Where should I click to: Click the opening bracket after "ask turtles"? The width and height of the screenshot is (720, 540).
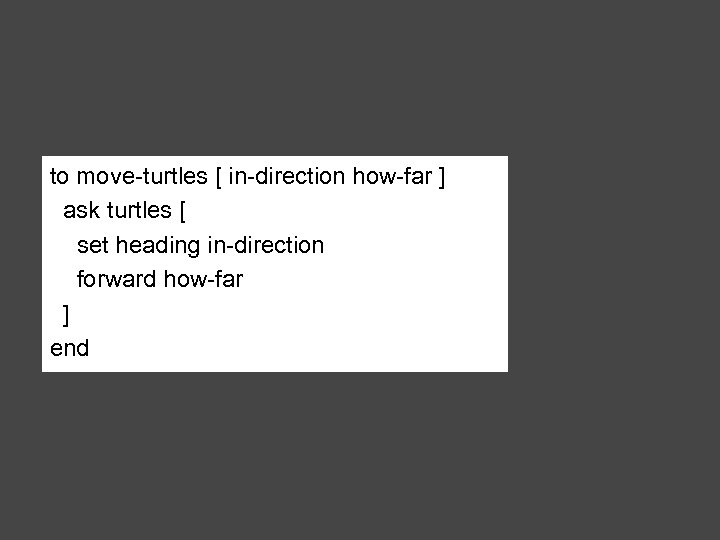coord(182,212)
